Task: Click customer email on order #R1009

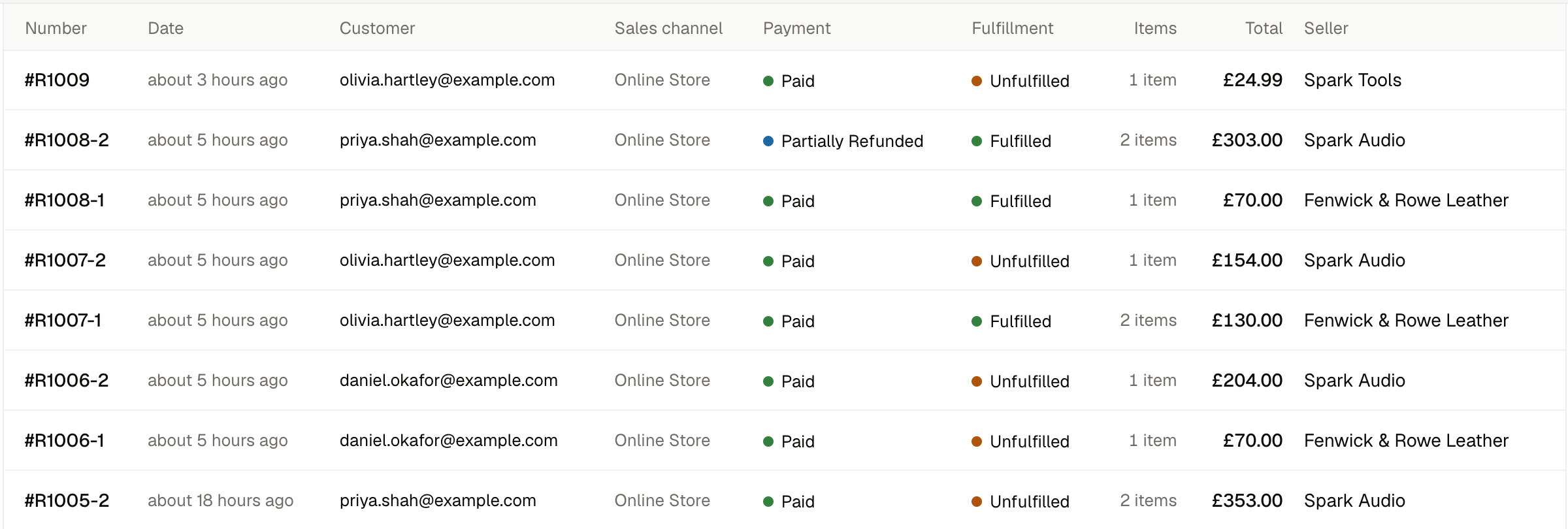Action: point(447,80)
